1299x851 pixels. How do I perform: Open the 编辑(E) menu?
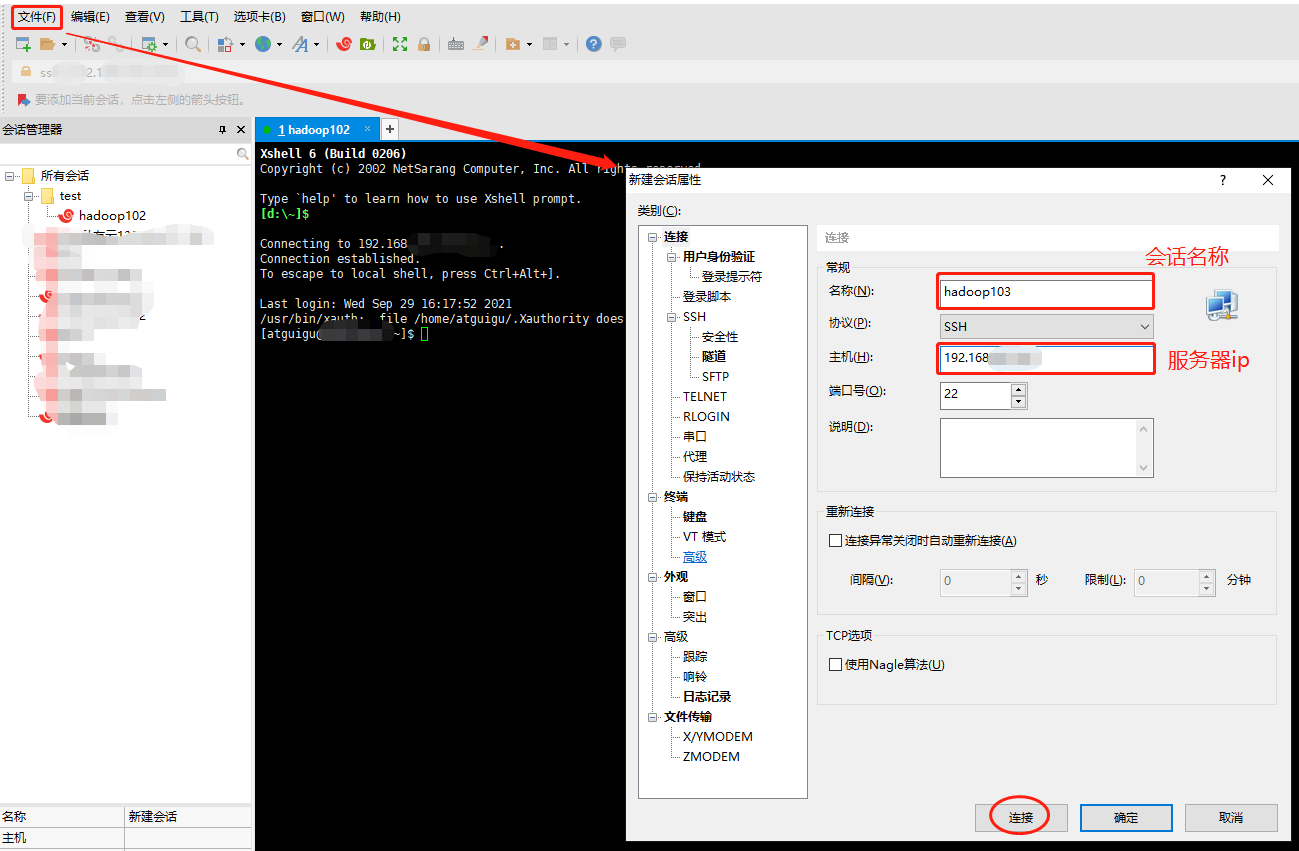point(90,17)
